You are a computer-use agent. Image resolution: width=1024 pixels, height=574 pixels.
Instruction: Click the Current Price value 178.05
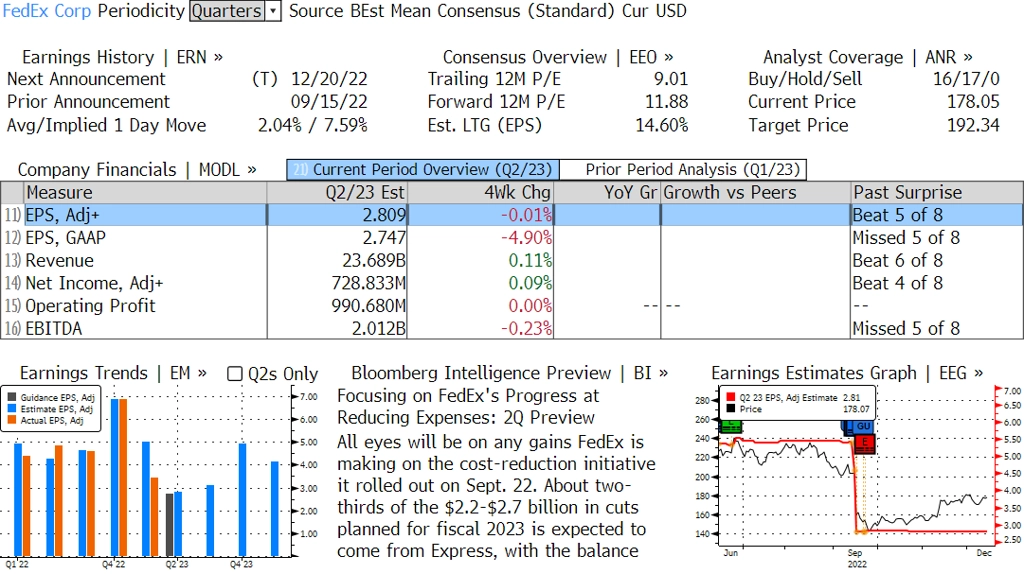[x=973, y=102]
